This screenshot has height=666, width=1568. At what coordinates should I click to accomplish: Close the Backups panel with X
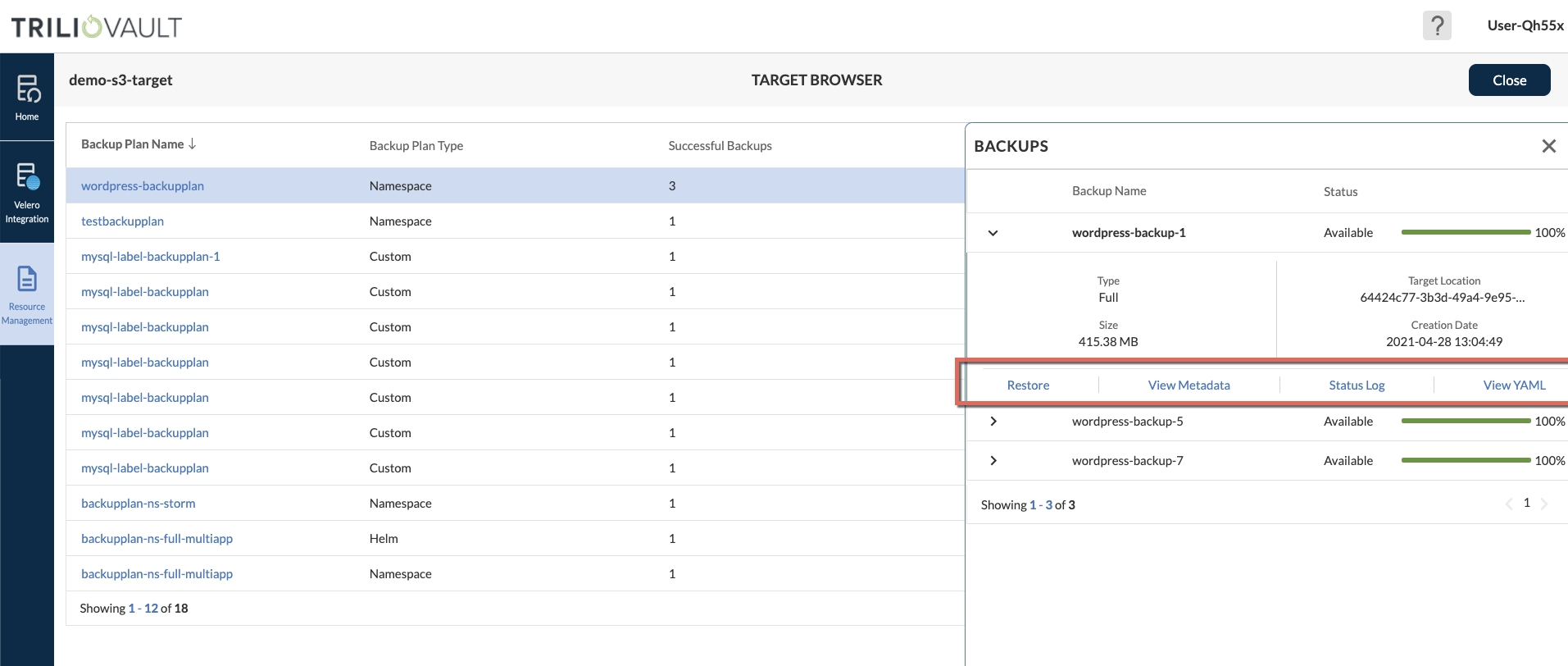click(x=1548, y=146)
